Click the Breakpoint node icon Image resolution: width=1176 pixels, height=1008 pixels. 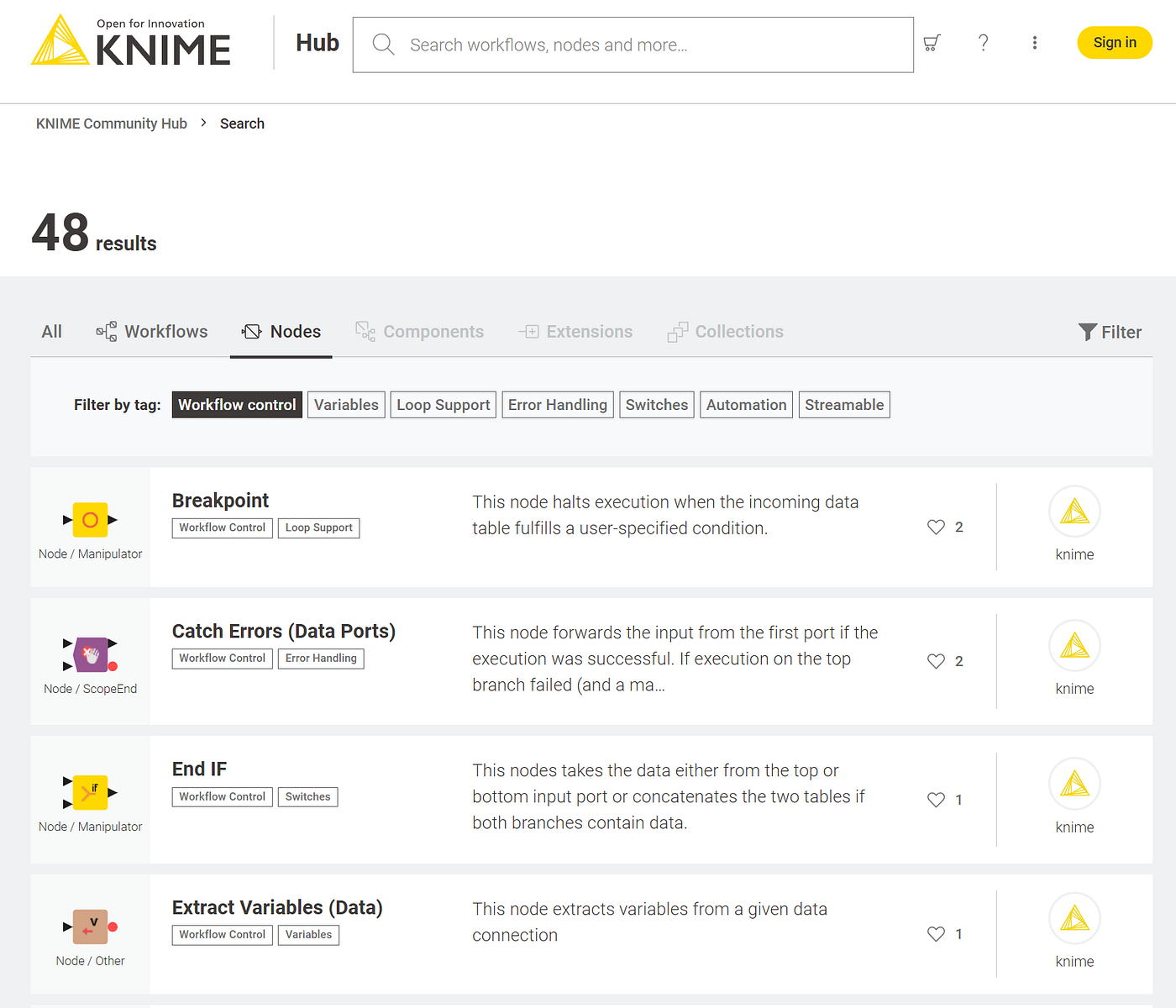[x=90, y=520]
